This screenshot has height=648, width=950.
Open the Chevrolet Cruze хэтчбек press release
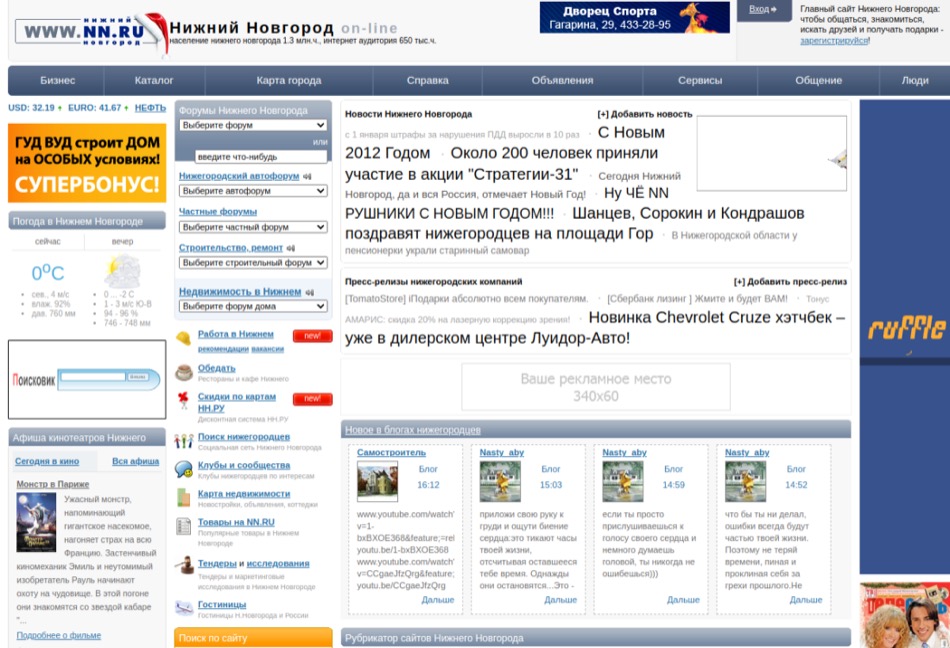pyautogui.click(x=595, y=328)
